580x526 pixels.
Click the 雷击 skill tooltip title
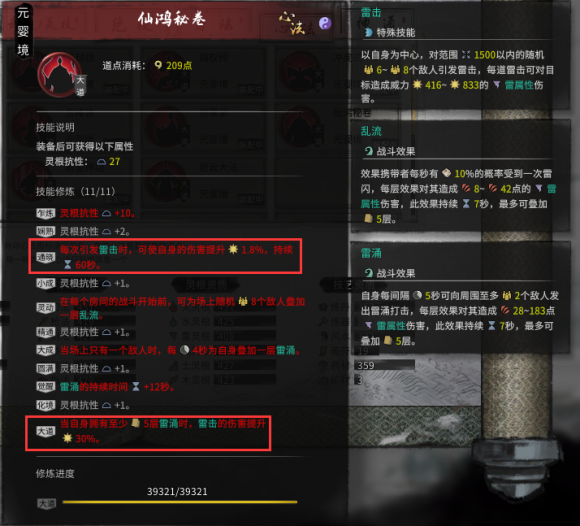(x=371, y=13)
